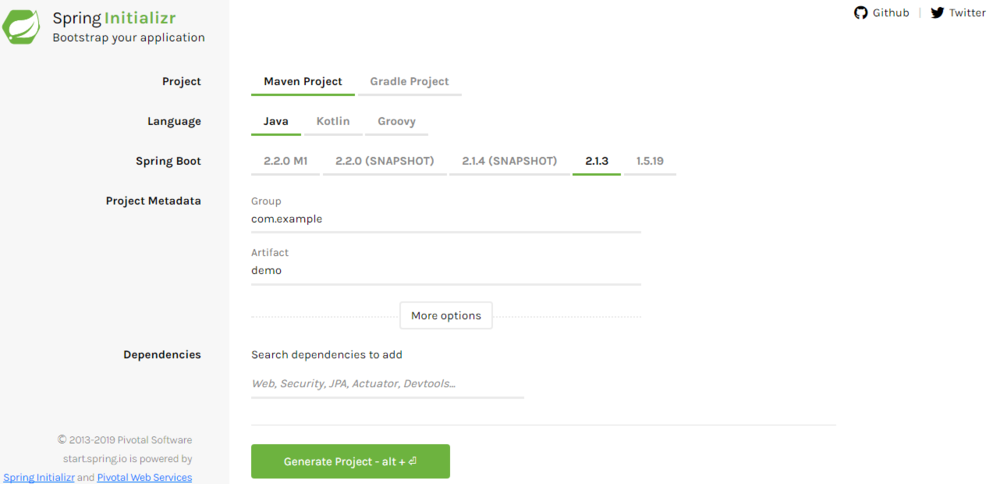Click Generate Project button
The height and width of the screenshot is (484, 1000).
[x=350, y=461]
